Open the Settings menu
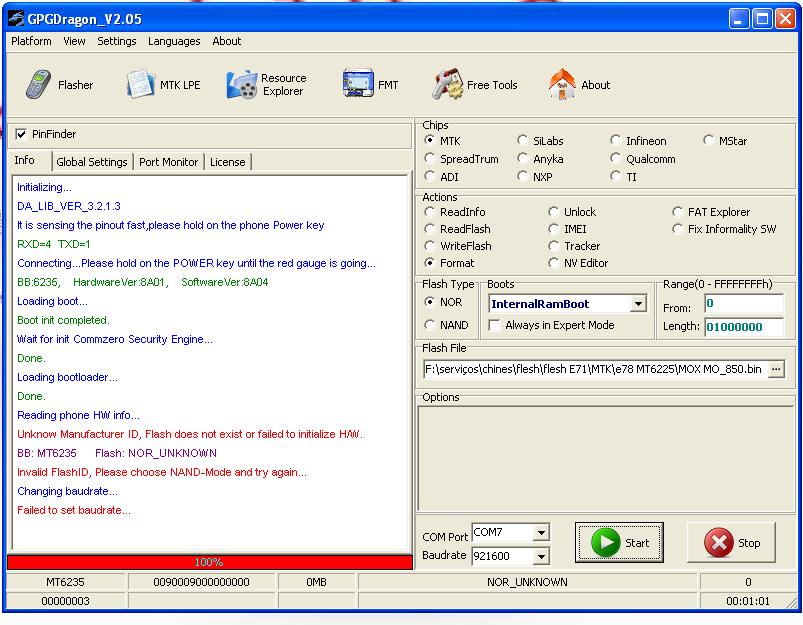Screen dimensions: 803x625 [x=117, y=41]
